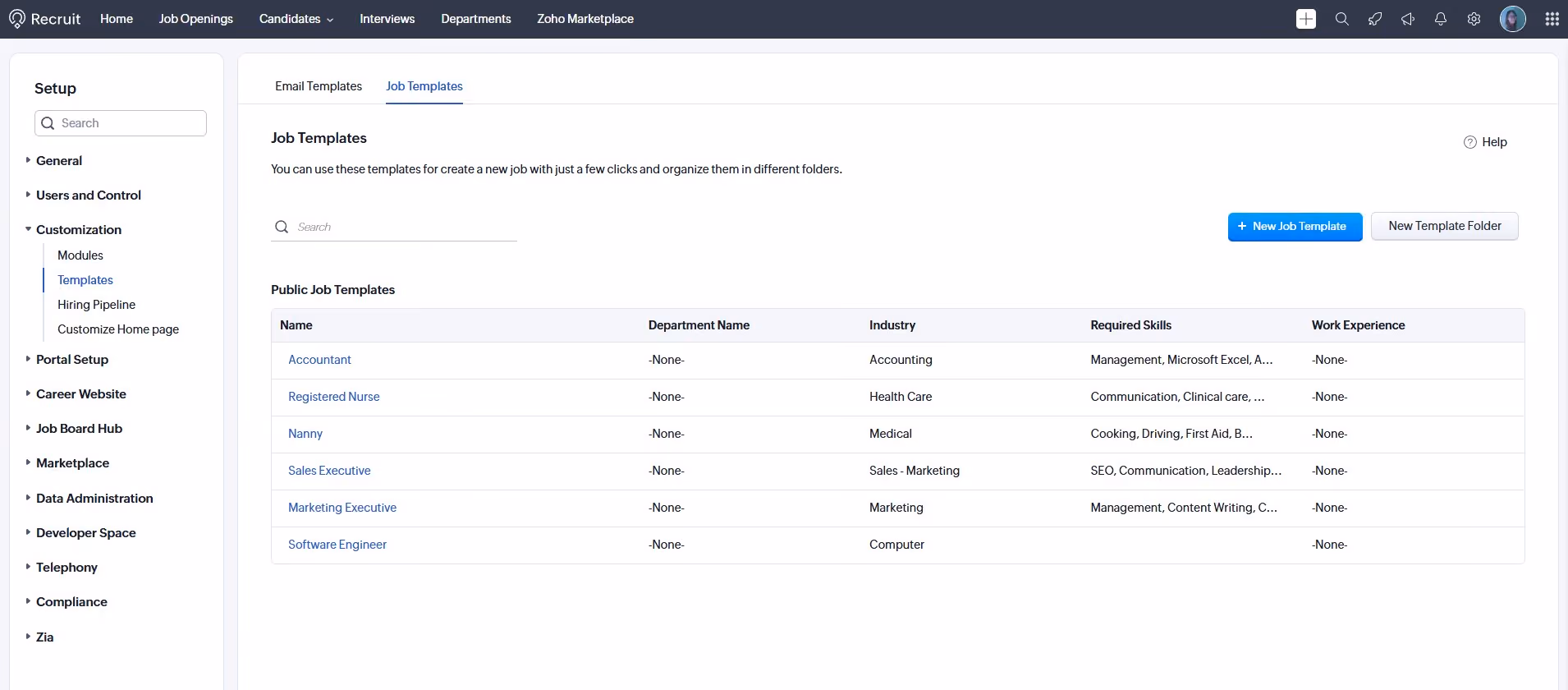
Task: Open the announcements megaphone icon
Action: [x=1408, y=19]
